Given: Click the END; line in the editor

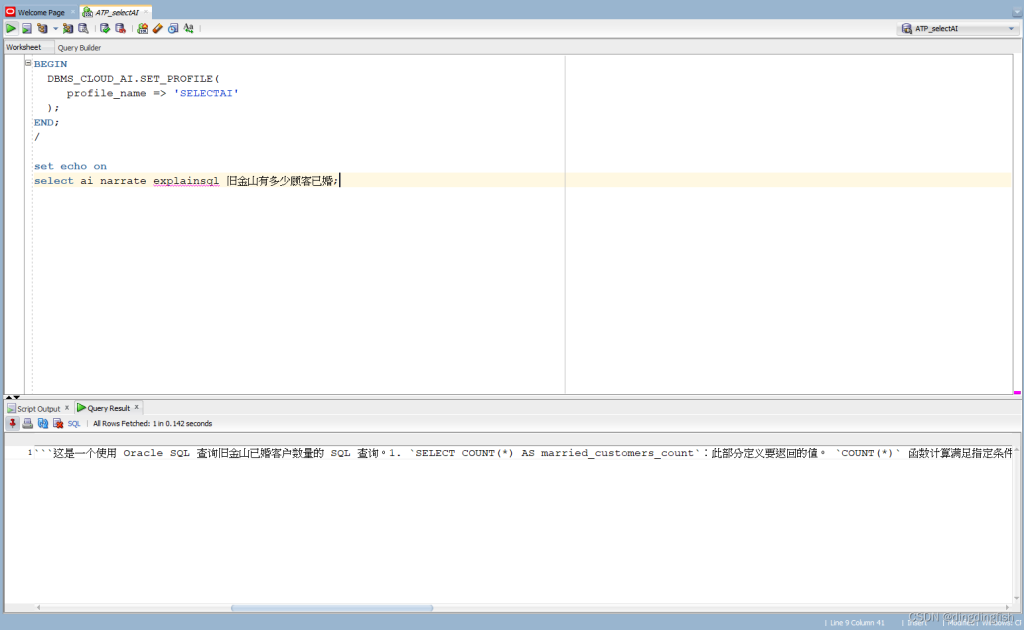Looking at the screenshot, I should tap(46, 122).
